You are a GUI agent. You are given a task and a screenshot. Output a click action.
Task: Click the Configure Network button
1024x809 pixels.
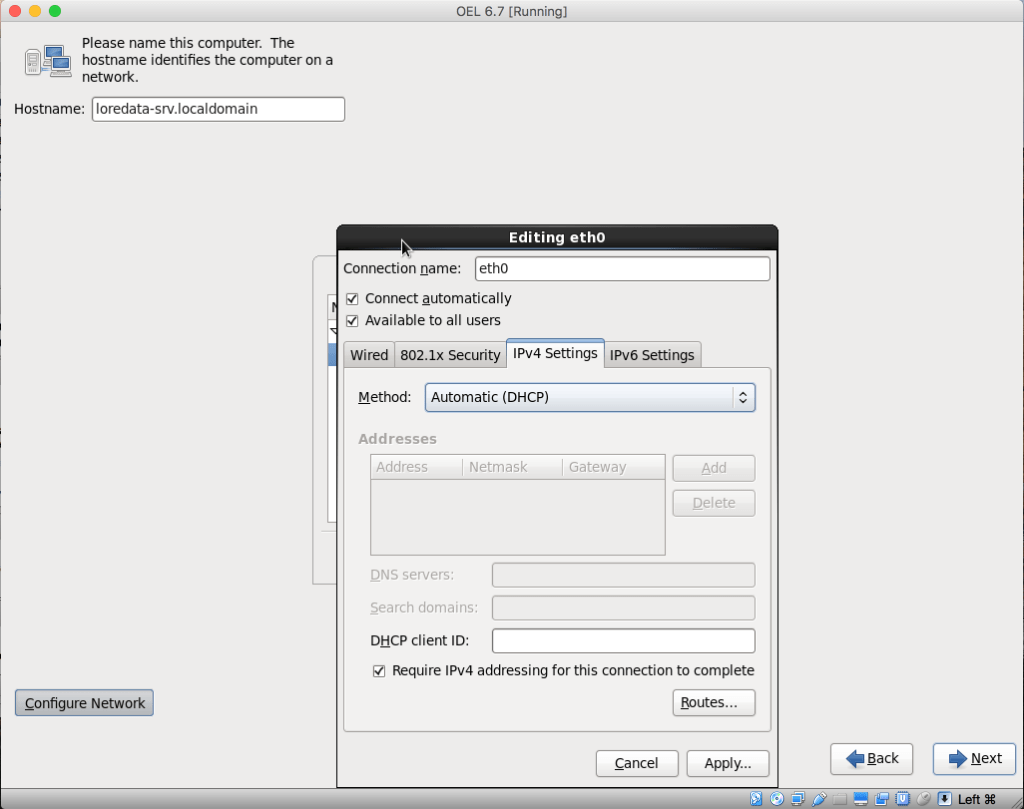click(x=84, y=703)
